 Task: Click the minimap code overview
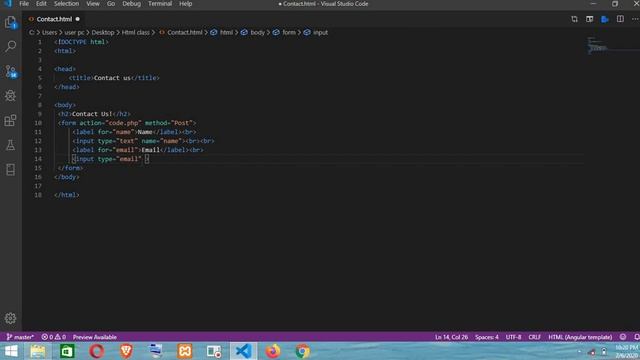598,46
